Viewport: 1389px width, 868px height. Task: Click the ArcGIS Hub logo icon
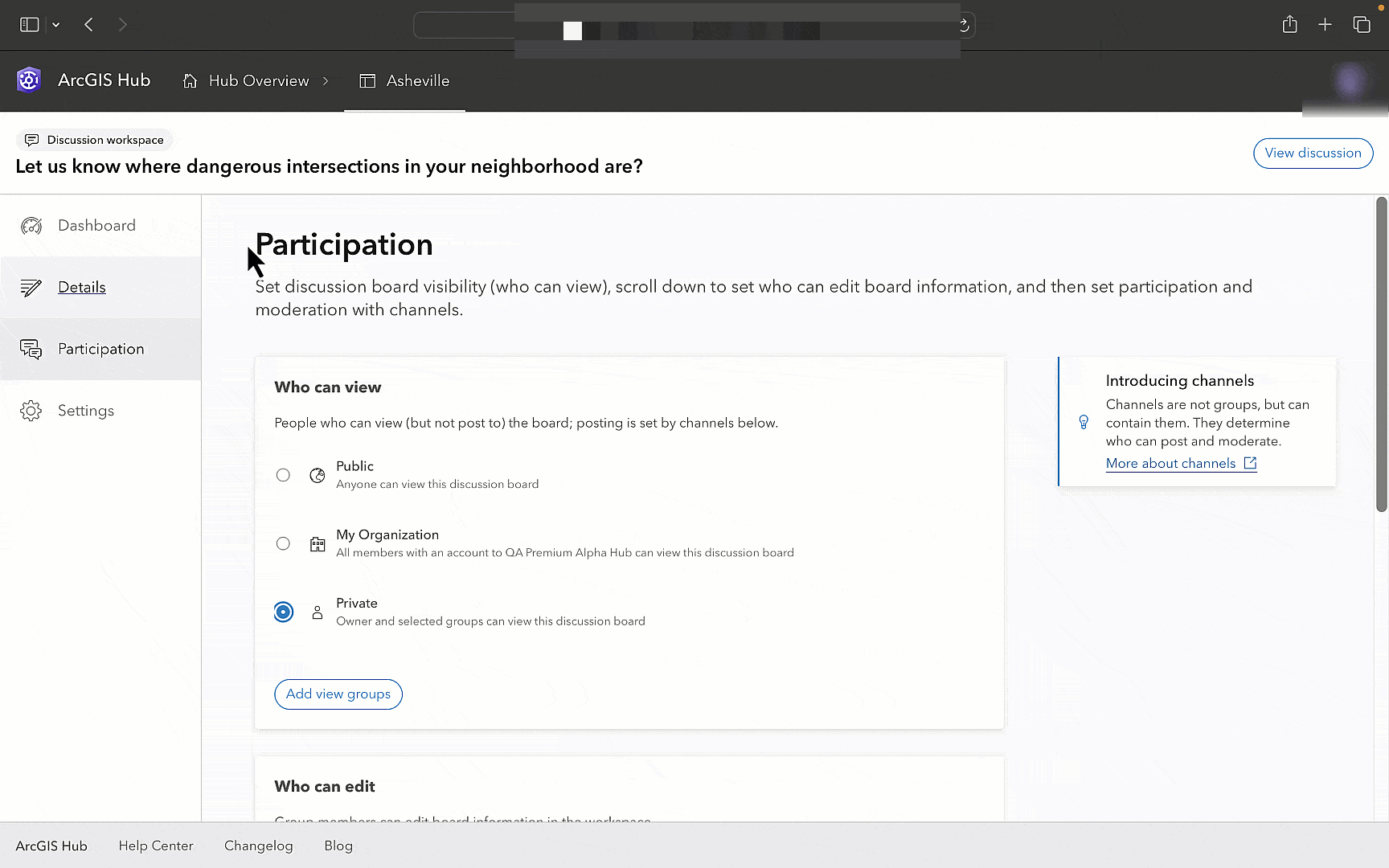click(29, 80)
